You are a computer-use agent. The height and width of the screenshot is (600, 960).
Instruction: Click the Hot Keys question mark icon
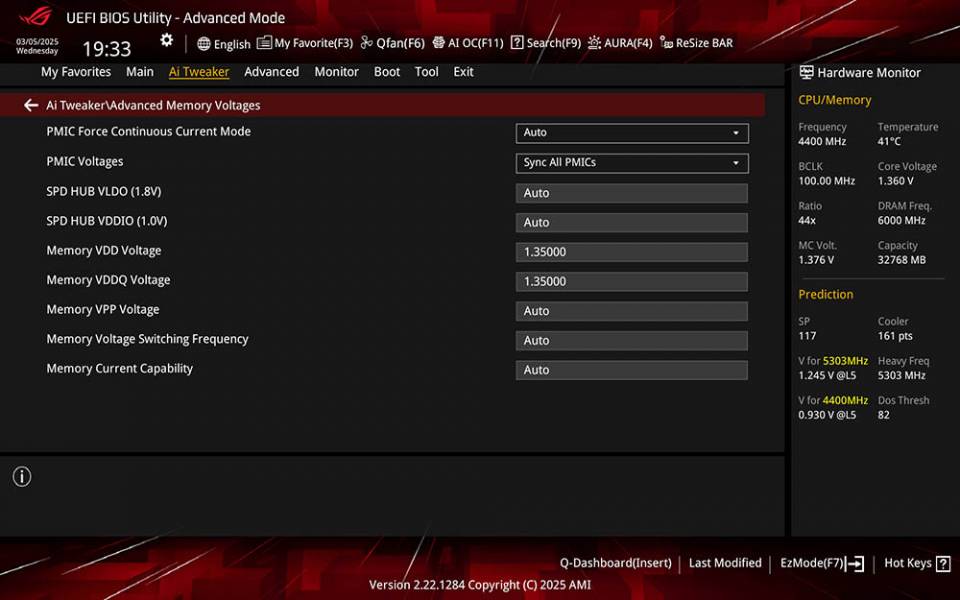(943, 563)
